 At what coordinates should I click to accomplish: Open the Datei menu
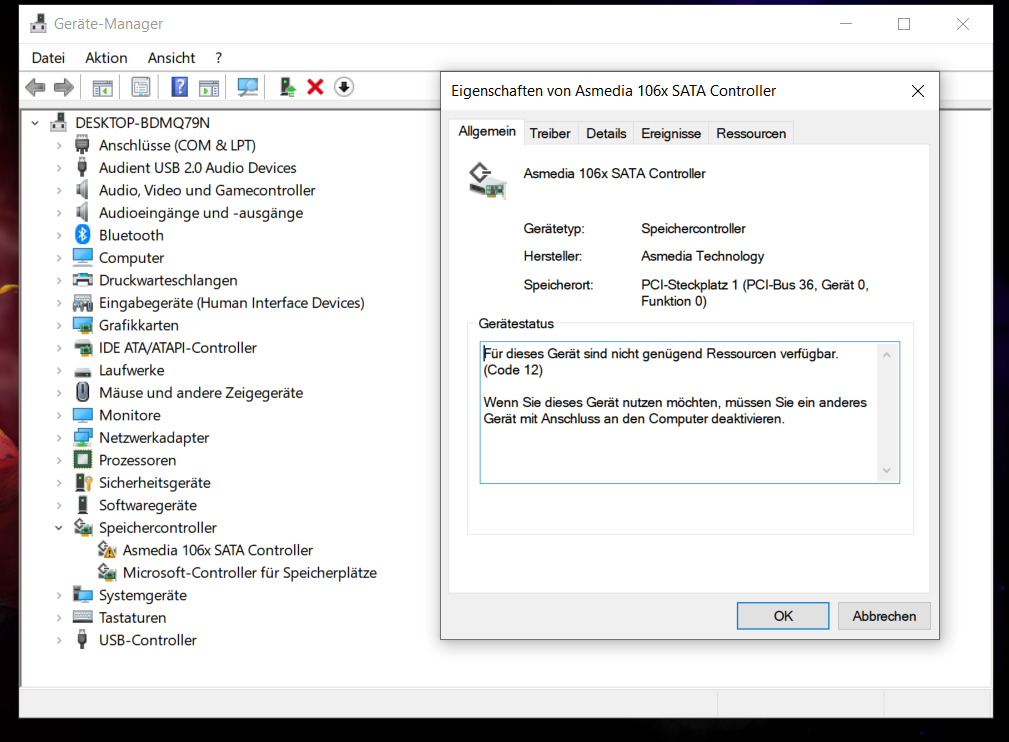[x=48, y=58]
